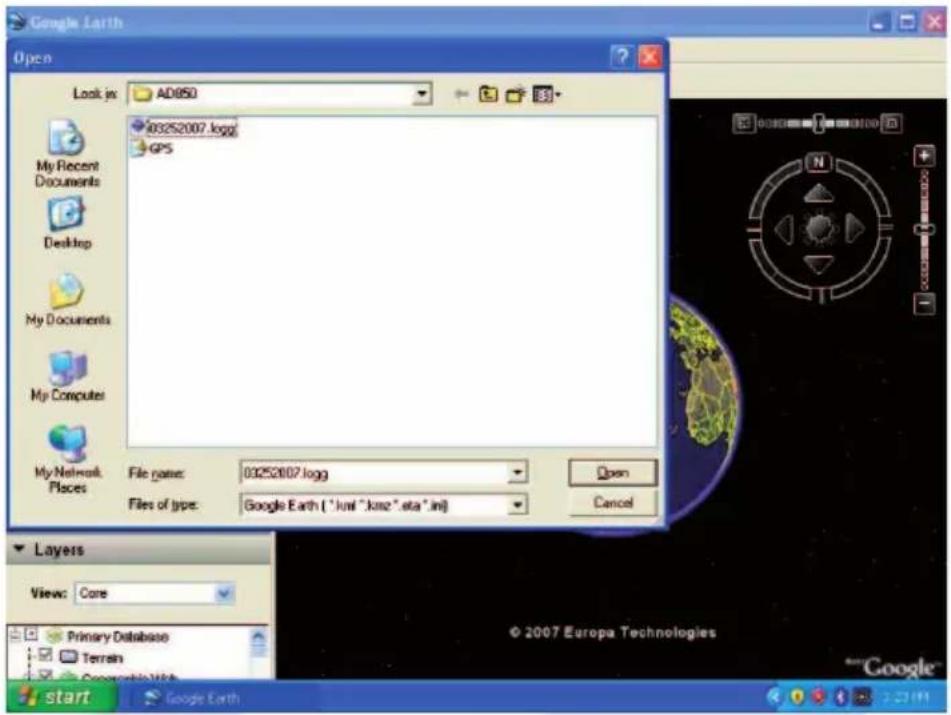Click the vertical zoom slider handle
This screenshot has width=951, height=715.
pyautogui.click(x=924, y=229)
